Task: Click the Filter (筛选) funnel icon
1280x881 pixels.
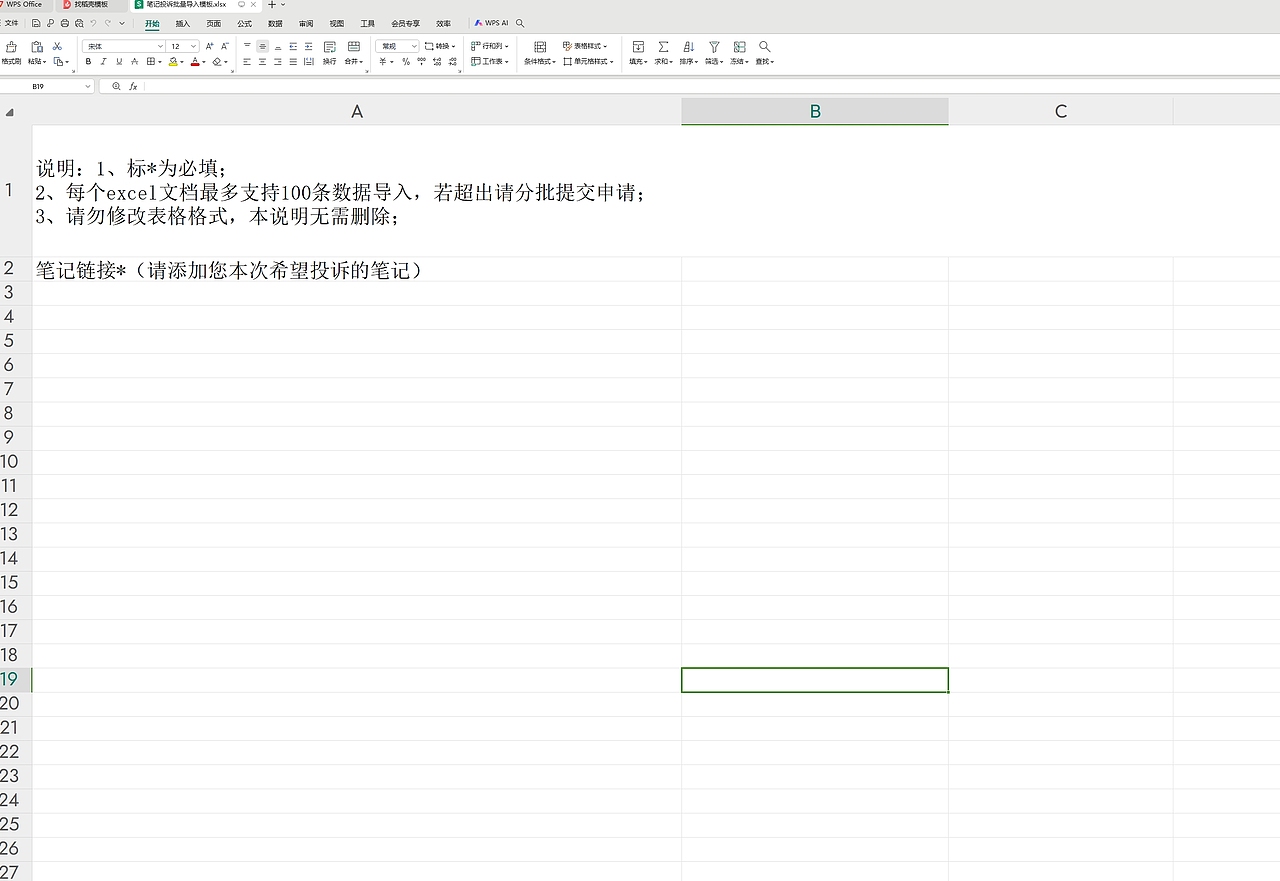Action: pos(714,47)
